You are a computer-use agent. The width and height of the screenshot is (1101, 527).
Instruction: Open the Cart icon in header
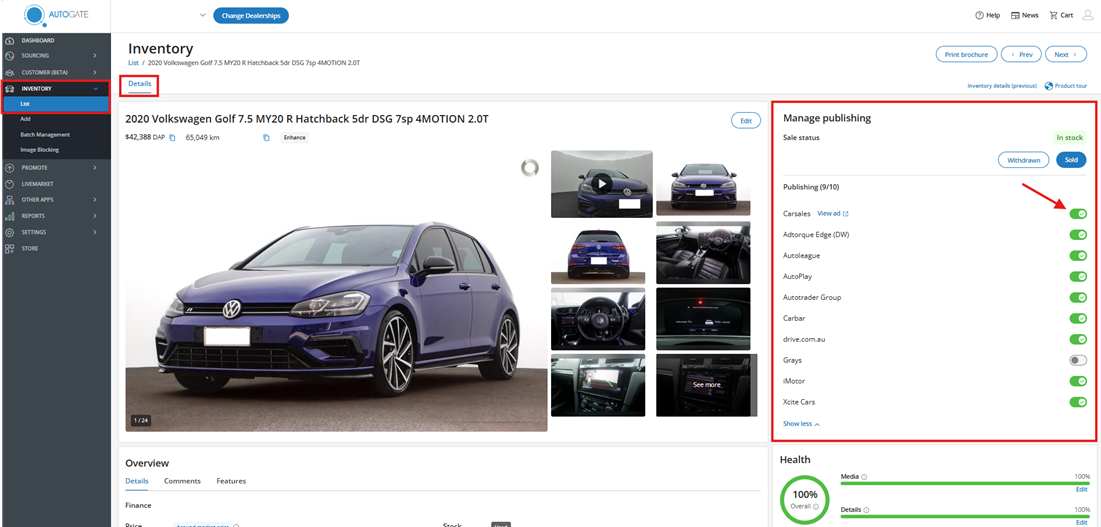1053,15
